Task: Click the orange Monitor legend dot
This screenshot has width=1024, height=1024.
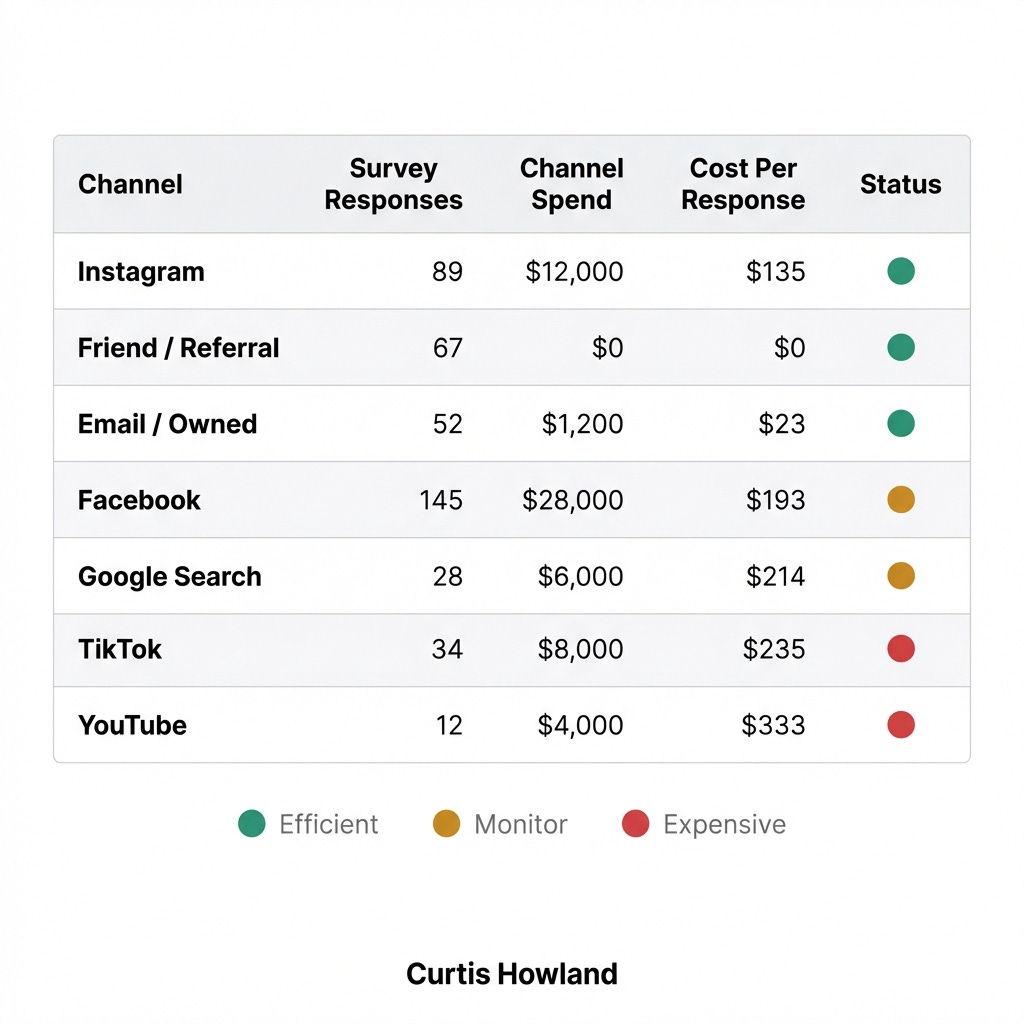Action: click(446, 824)
